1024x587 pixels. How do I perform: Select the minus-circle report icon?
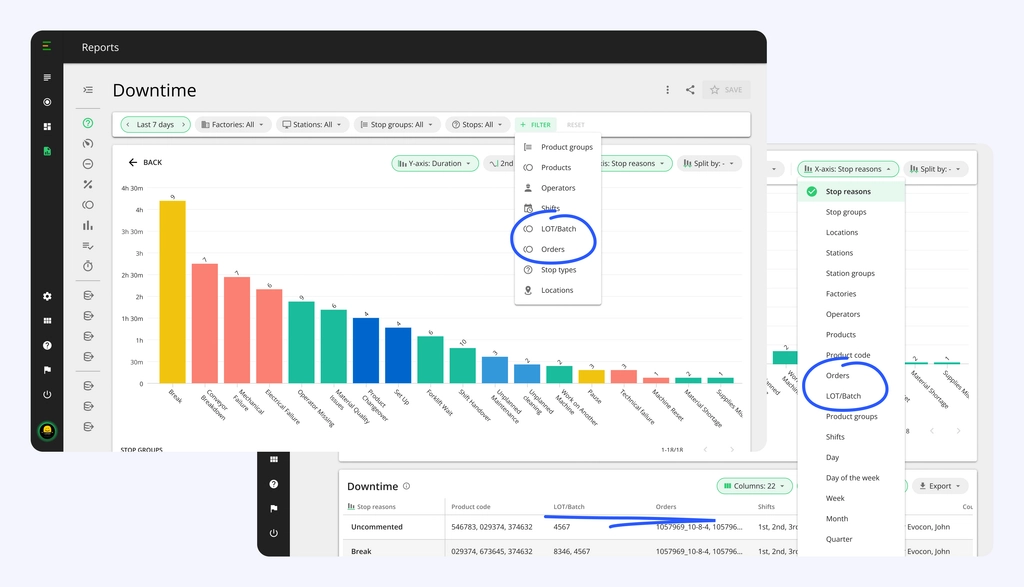pyautogui.click(x=88, y=164)
